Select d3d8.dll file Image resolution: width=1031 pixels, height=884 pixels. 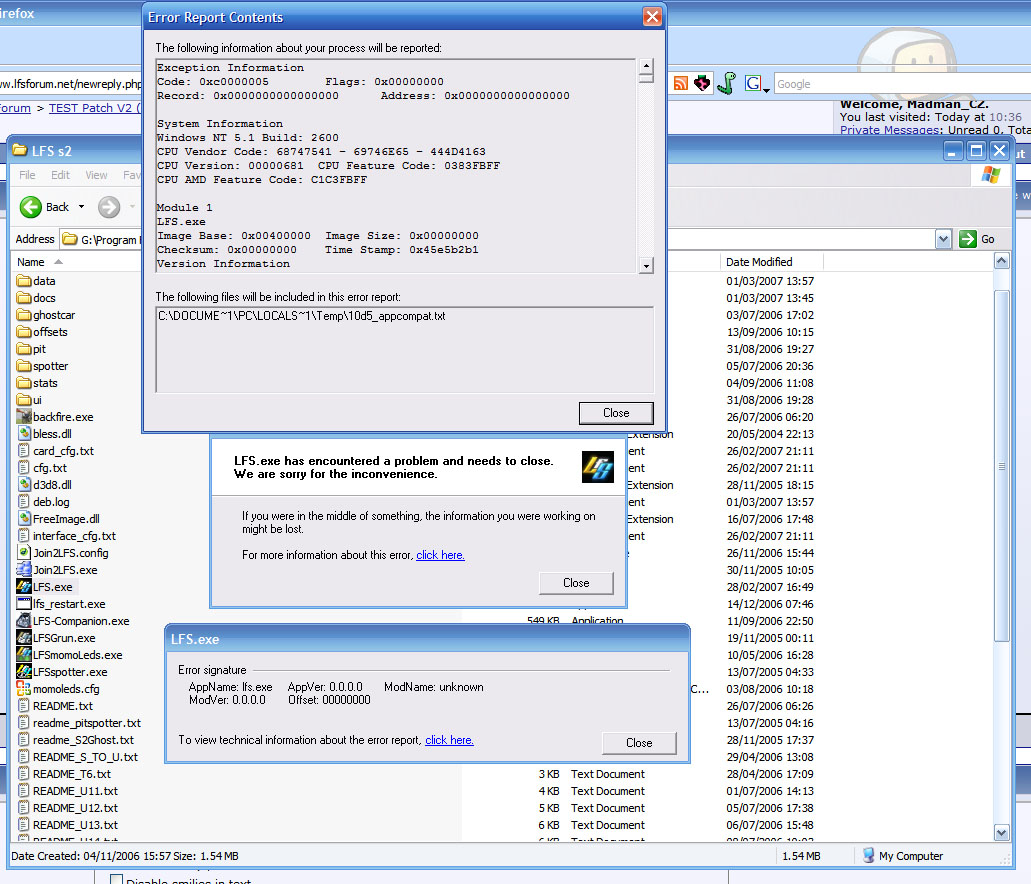pos(45,485)
